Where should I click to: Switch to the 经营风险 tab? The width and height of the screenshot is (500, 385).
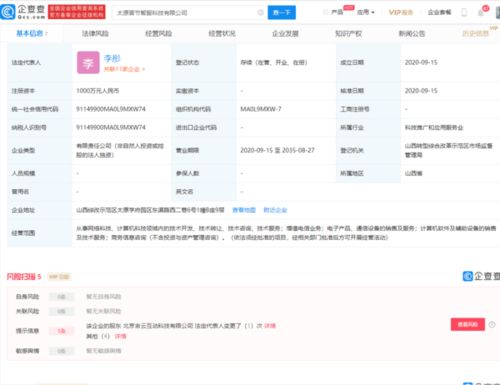pos(159,33)
